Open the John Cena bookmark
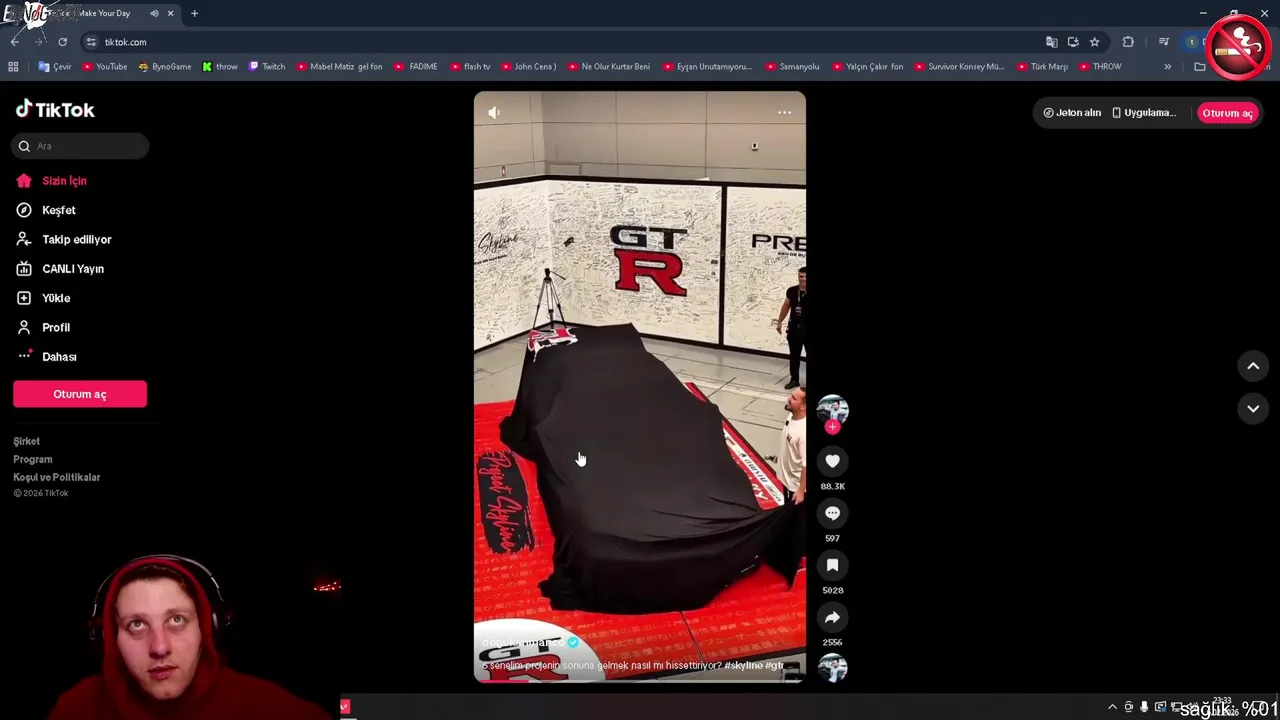The width and height of the screenshot is (1280, 720). pyautogui.click(x=527, y=67)
